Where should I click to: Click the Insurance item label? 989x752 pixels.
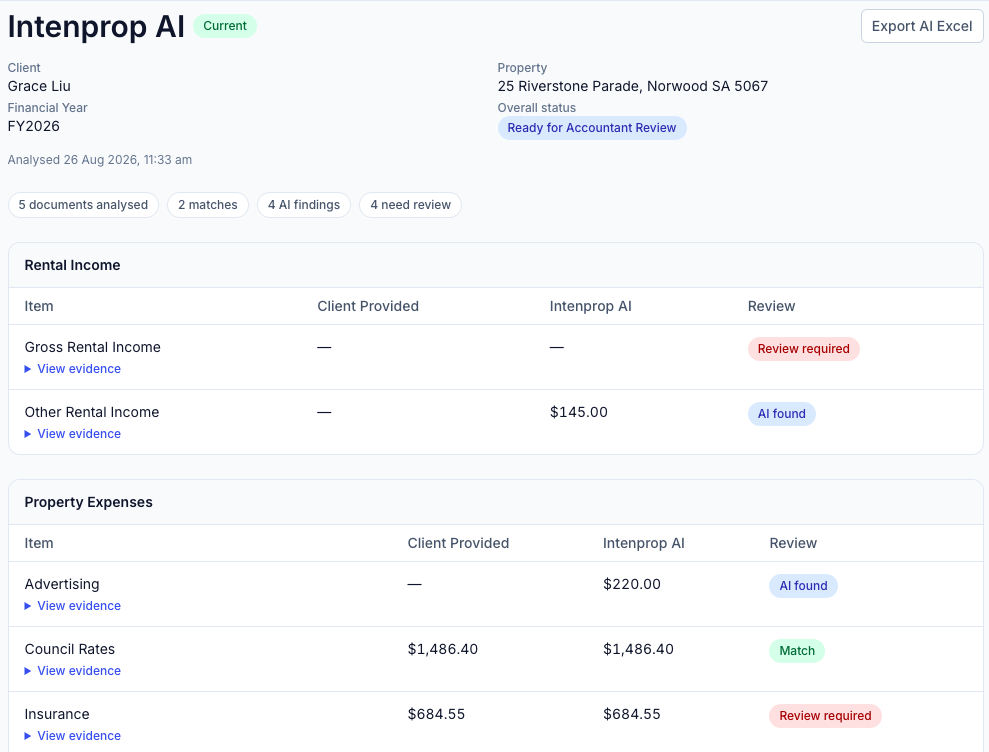coord(57,714)
